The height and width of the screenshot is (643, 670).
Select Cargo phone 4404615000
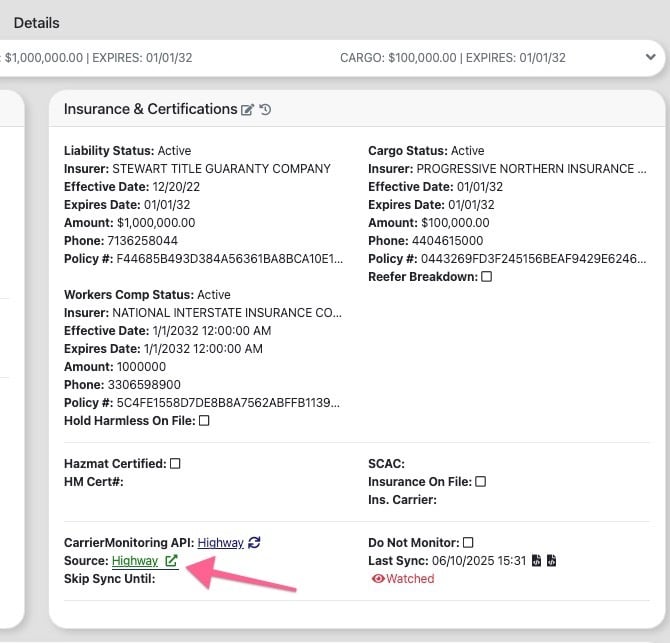(x=447, y=241)
